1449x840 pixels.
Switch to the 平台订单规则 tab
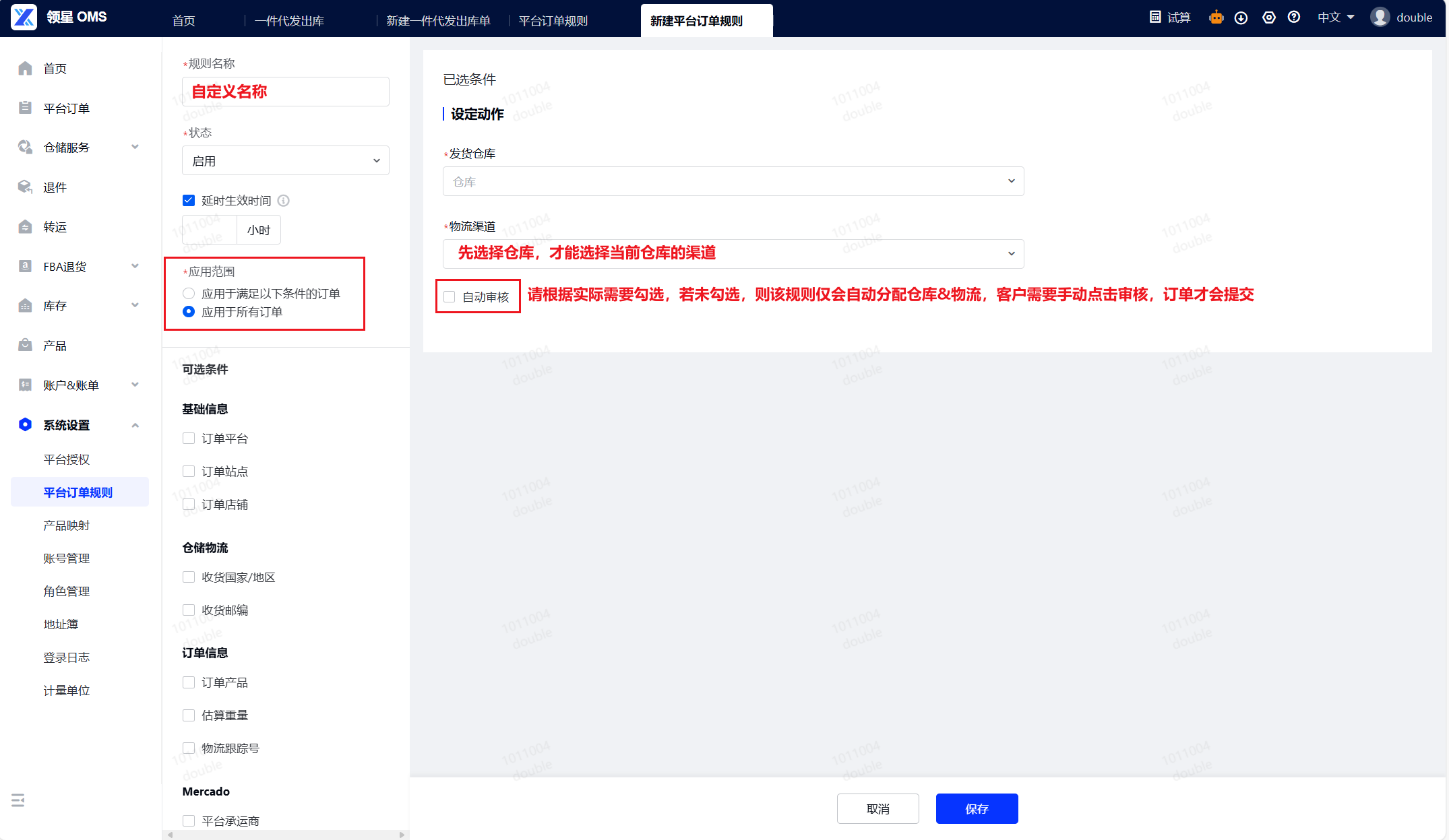553,21
